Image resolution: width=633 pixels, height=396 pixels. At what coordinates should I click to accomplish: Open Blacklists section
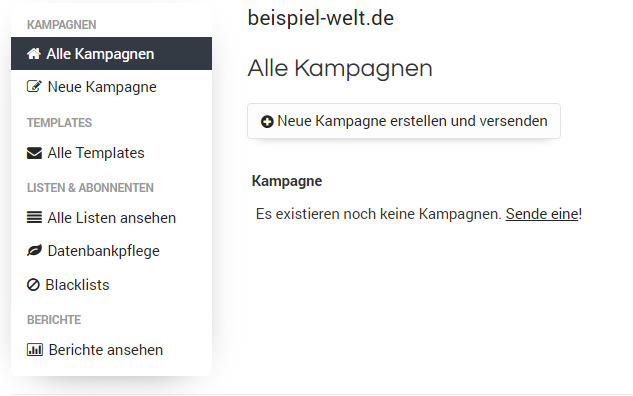[x=111, y=285]
